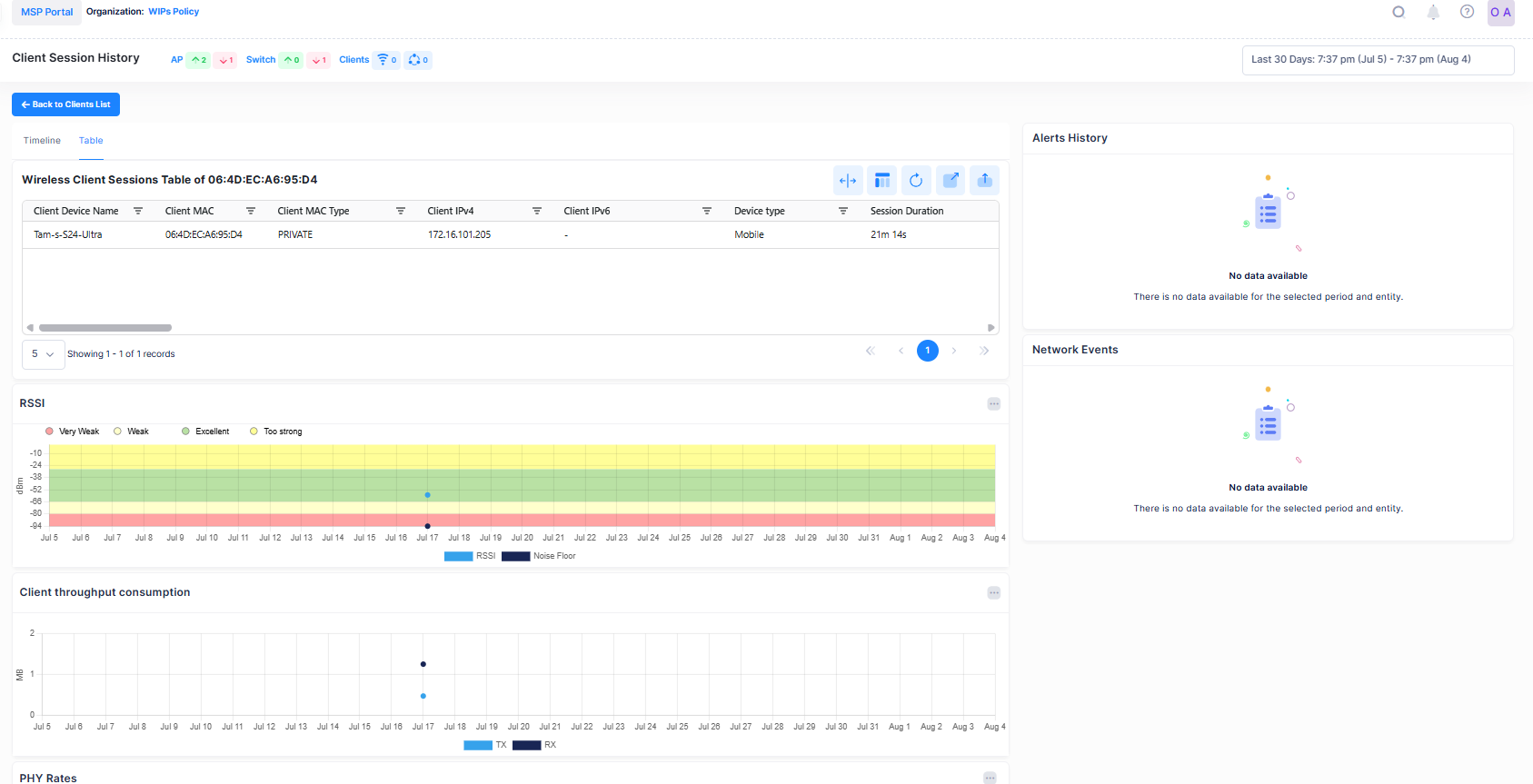This screenshot has height=784, width=1533.
Task: Filter the Client Device Name column
Action: pos(138,211)
